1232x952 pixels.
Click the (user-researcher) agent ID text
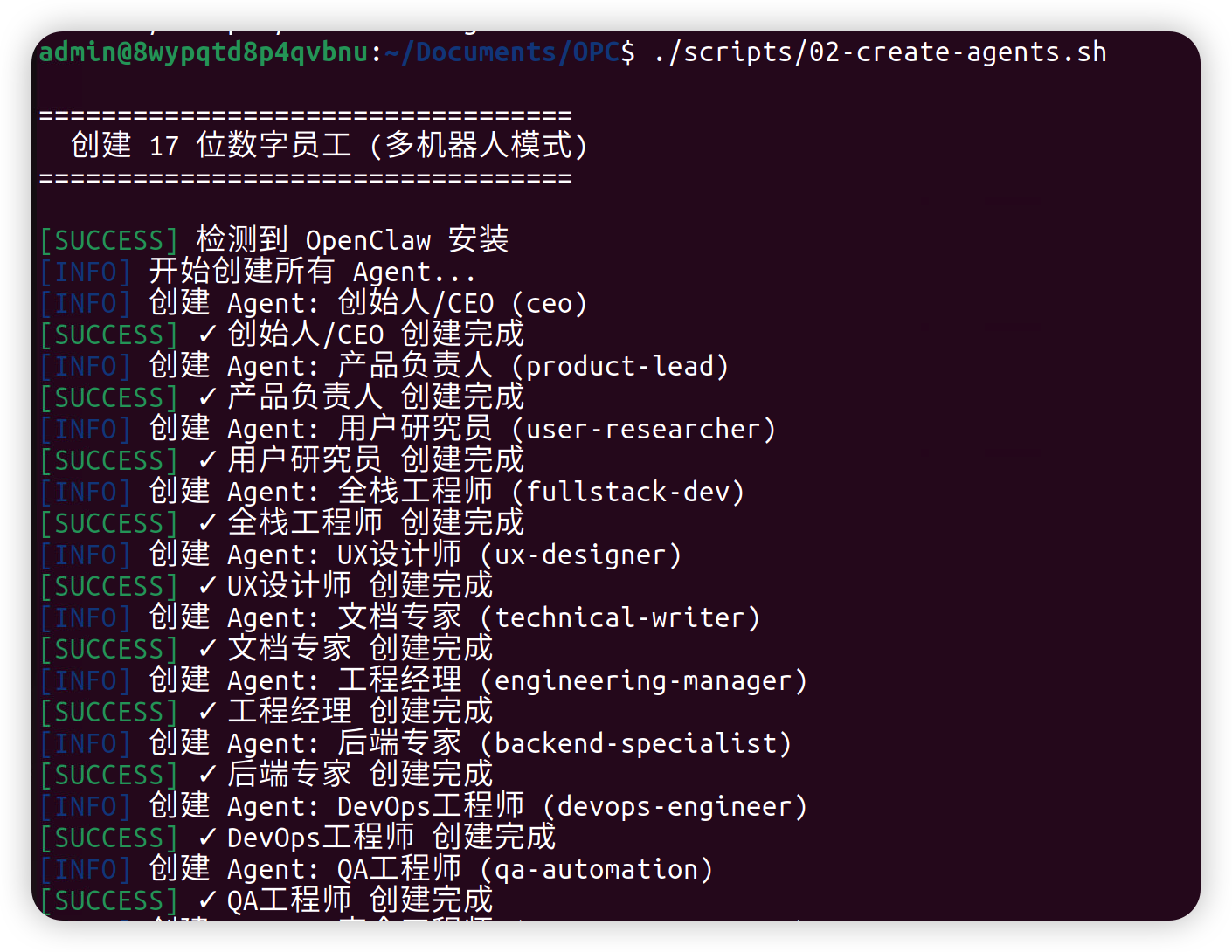[644, 430]
